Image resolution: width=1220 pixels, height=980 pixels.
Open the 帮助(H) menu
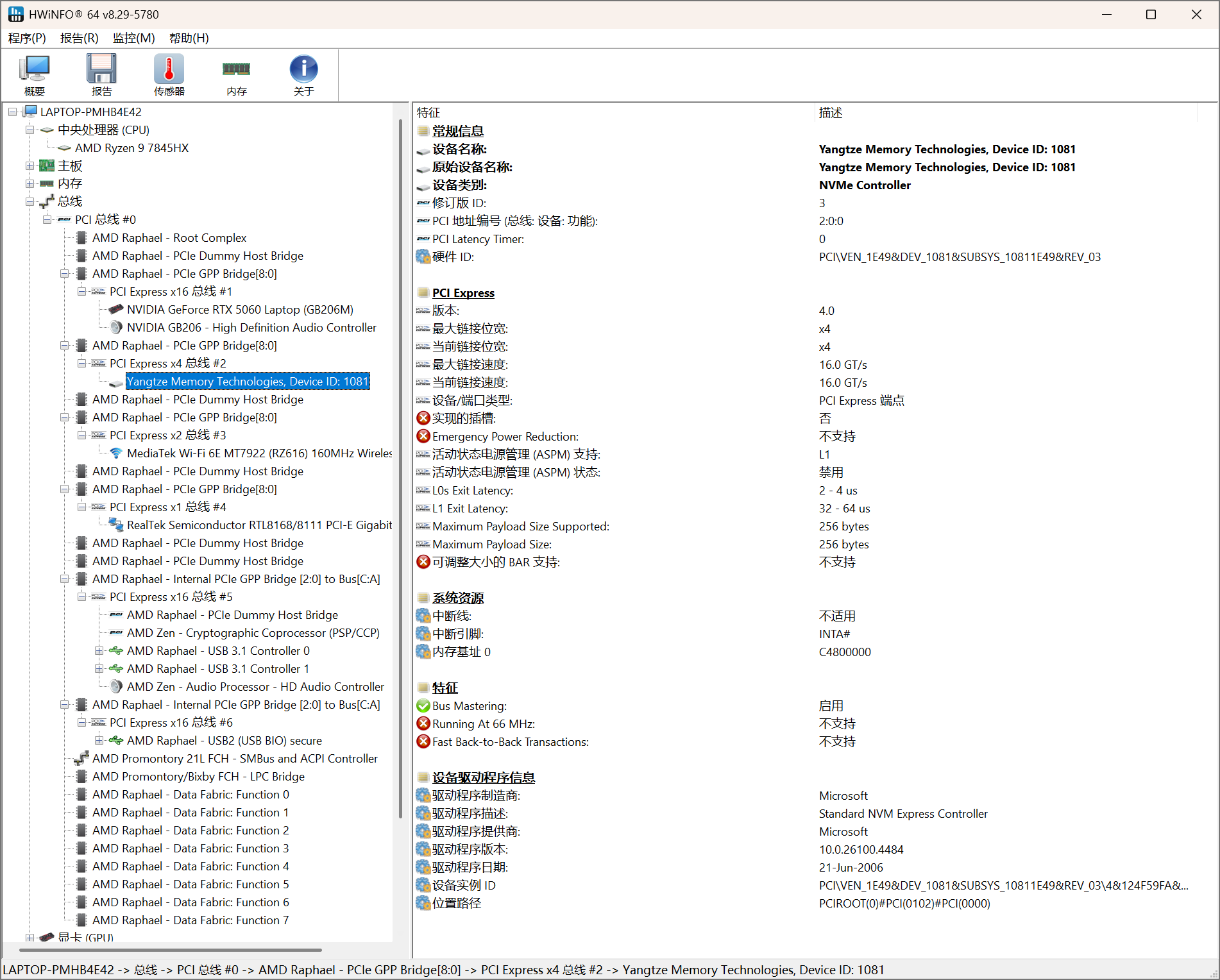coord(189,38)
